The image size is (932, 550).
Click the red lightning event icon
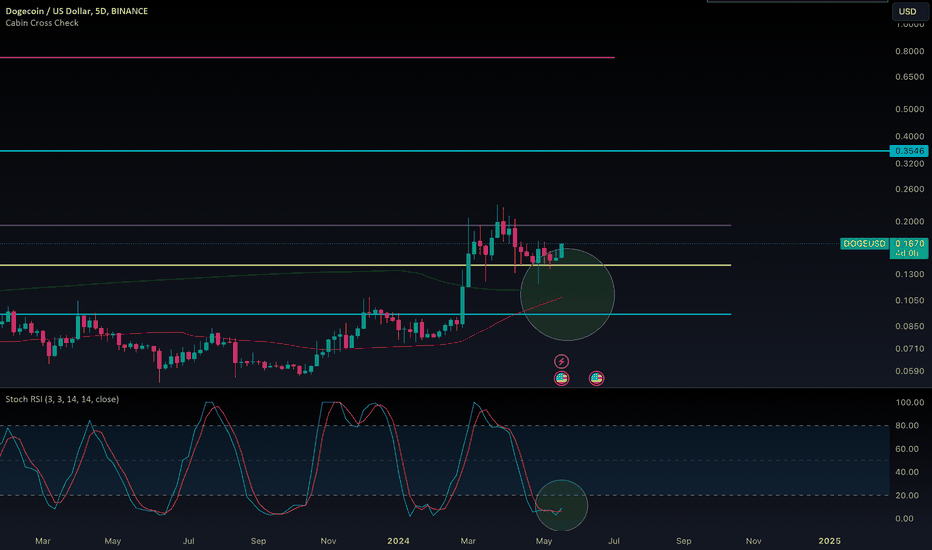561,361
